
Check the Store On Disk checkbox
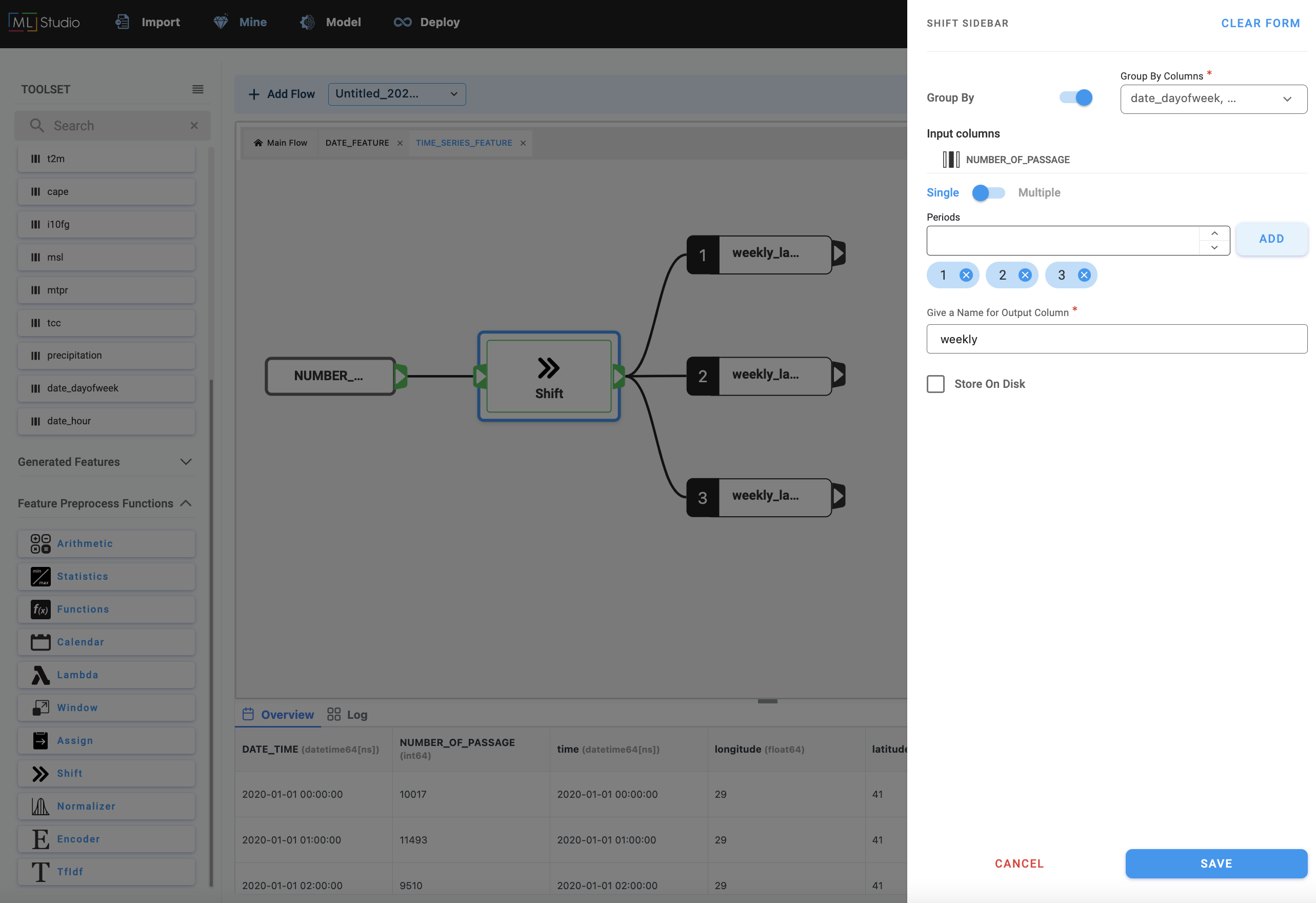coord(935,384)
